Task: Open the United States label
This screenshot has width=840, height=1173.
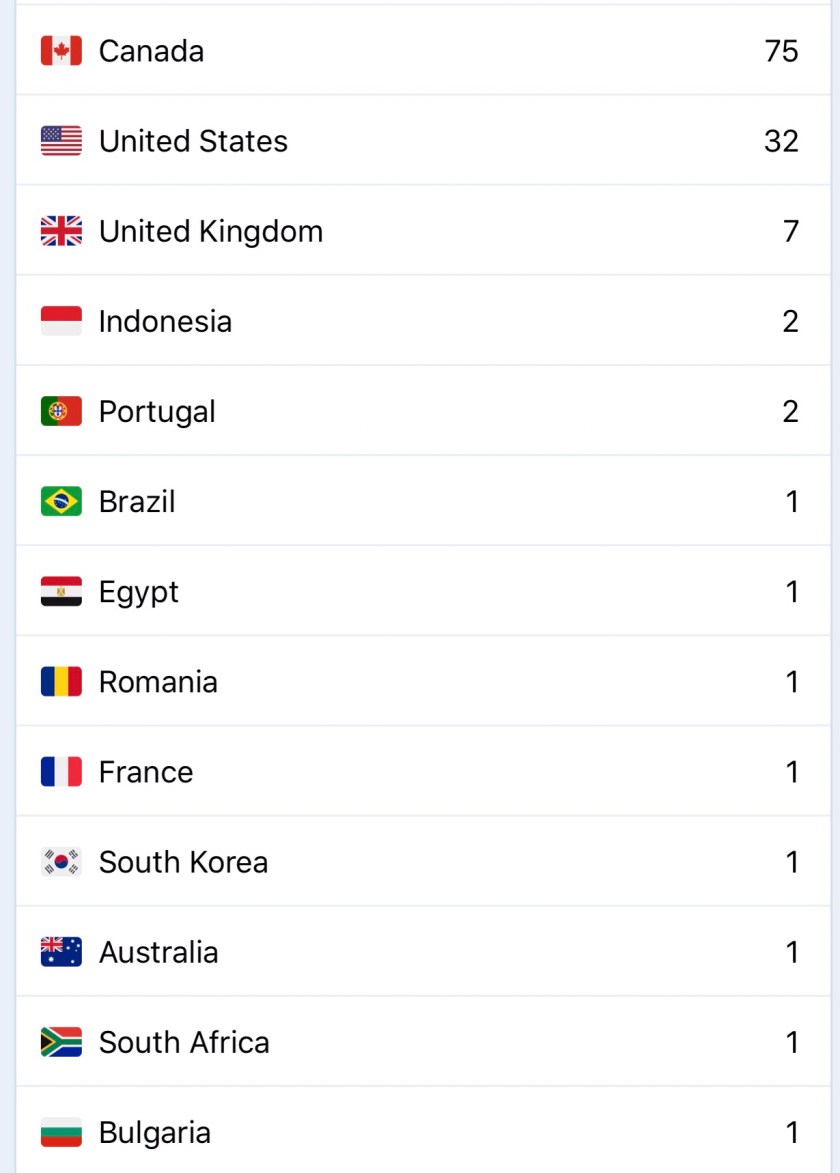Action: point(193,141)
